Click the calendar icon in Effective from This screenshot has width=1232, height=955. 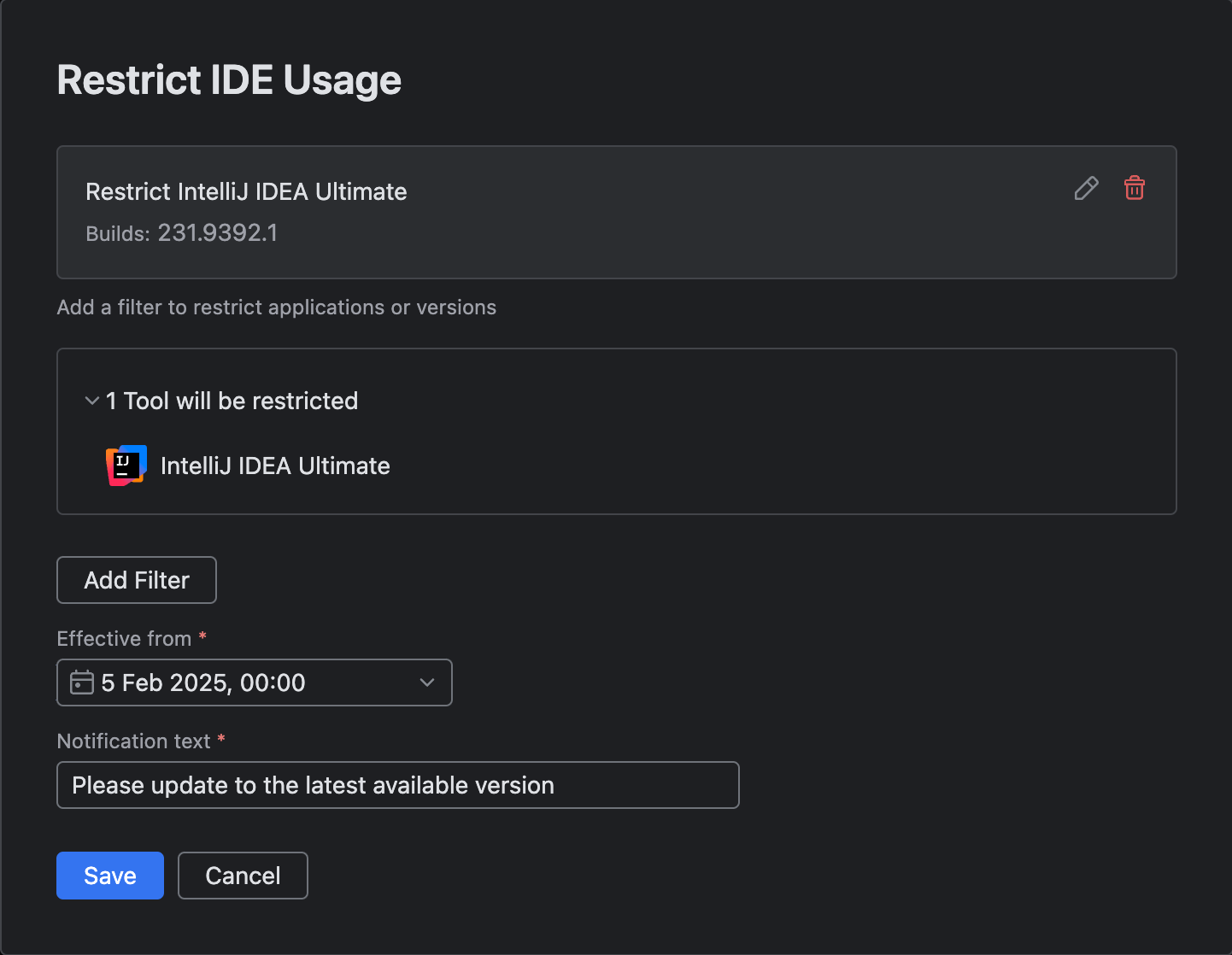point(82,683)
